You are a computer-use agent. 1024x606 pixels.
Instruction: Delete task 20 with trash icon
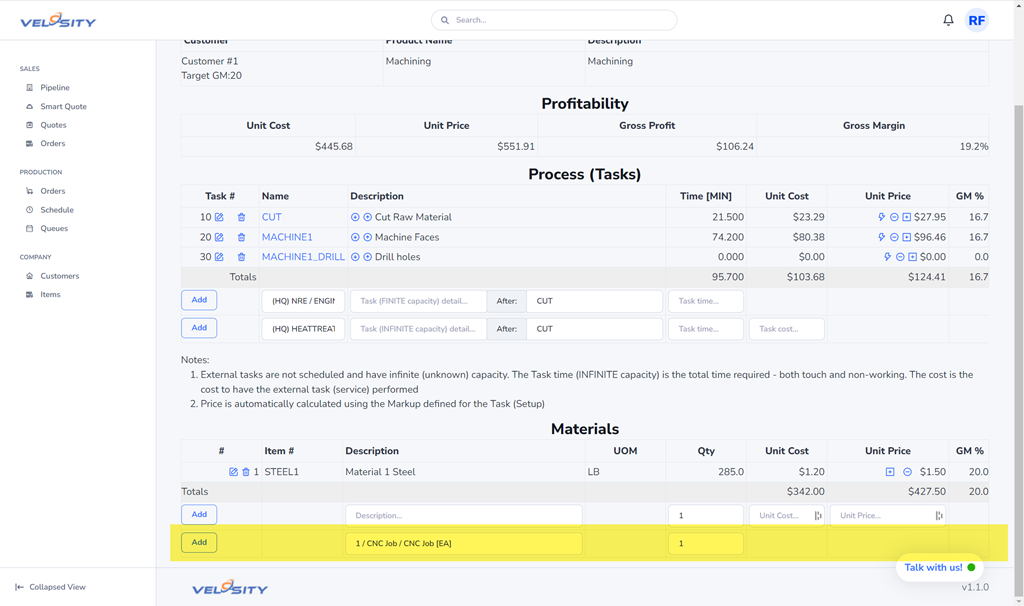pos(241,238)
